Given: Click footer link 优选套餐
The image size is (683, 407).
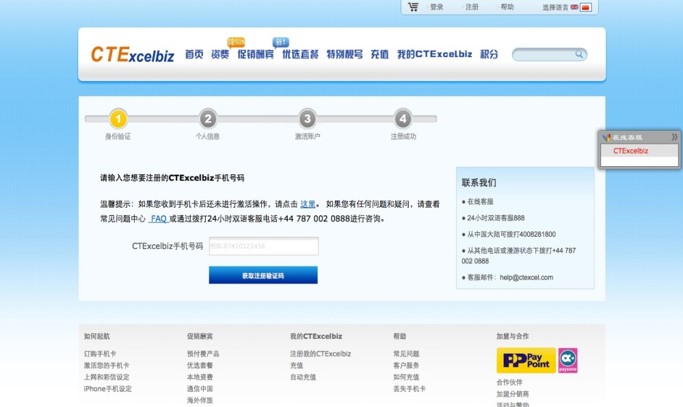Looking at the screenshot, I should click(200, 366).
